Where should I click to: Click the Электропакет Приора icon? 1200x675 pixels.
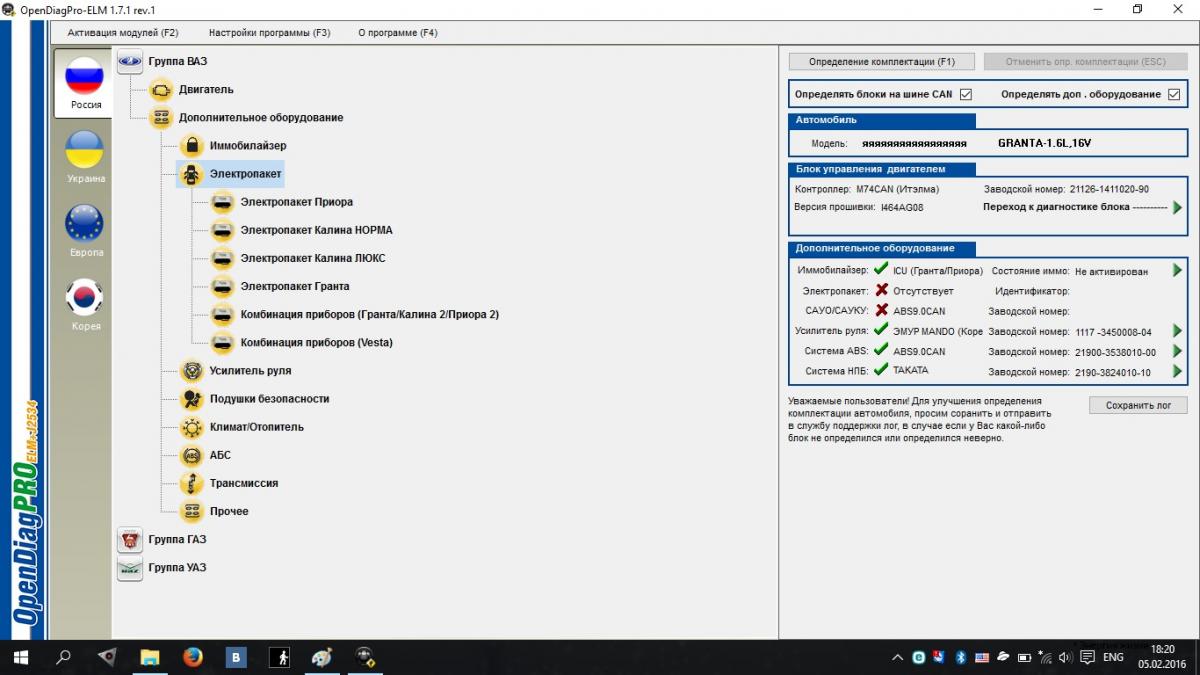223,202
